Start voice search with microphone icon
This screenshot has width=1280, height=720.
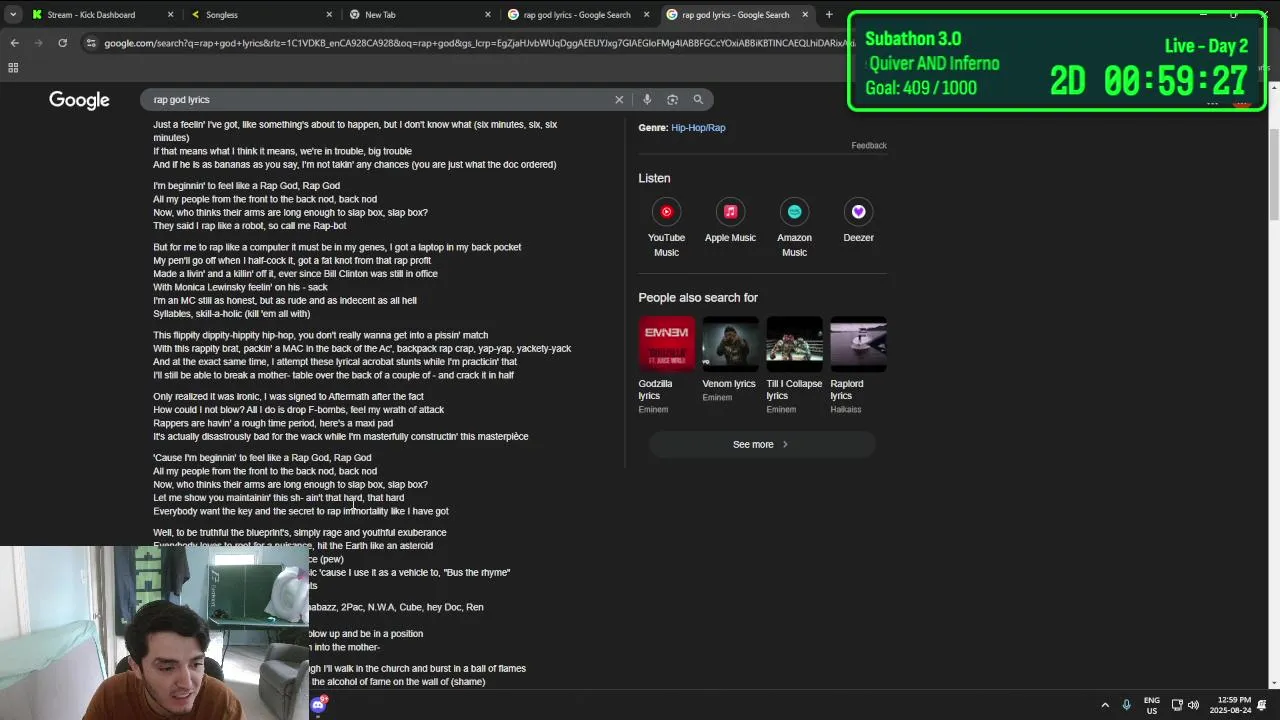pos(647,100)
